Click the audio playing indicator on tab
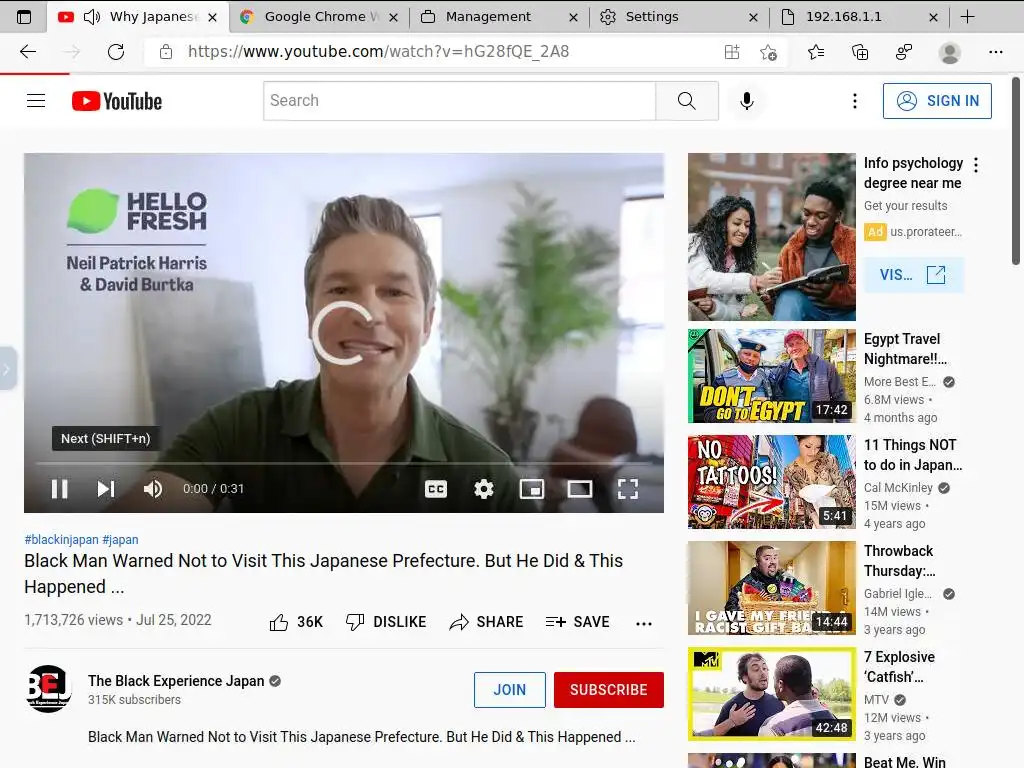1024x768 pixels. 92,17
